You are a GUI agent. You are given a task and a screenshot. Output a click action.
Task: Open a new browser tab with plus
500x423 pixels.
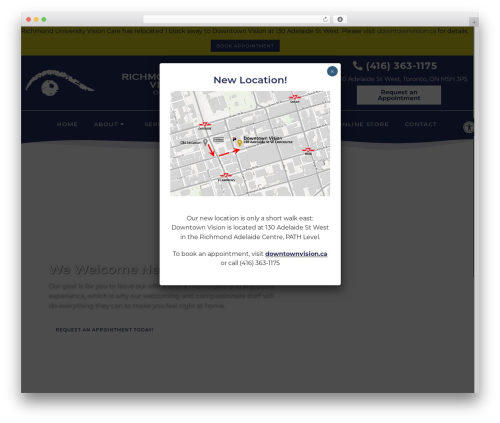pos(474,22)
